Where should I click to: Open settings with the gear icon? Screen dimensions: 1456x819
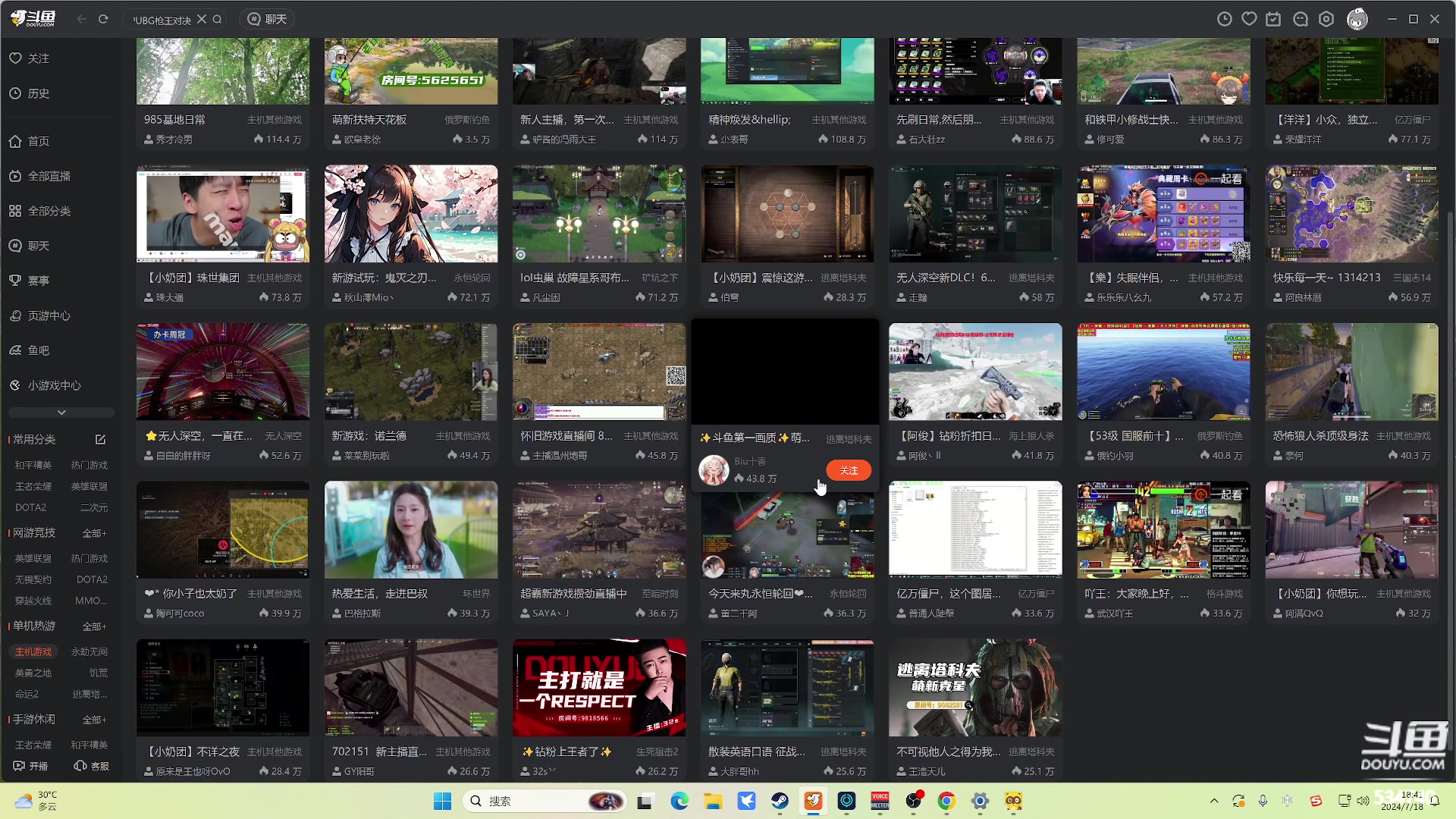click(x=1326, y=18)
